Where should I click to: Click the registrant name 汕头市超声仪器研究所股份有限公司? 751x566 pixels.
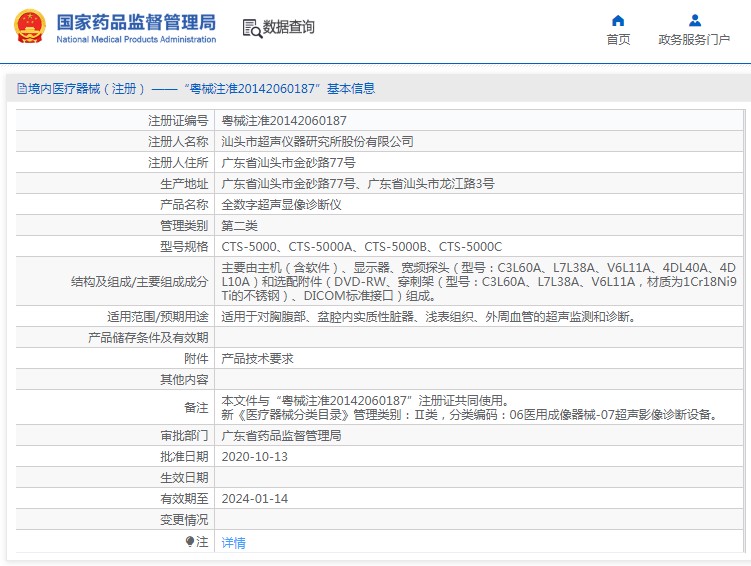(317, 142)
